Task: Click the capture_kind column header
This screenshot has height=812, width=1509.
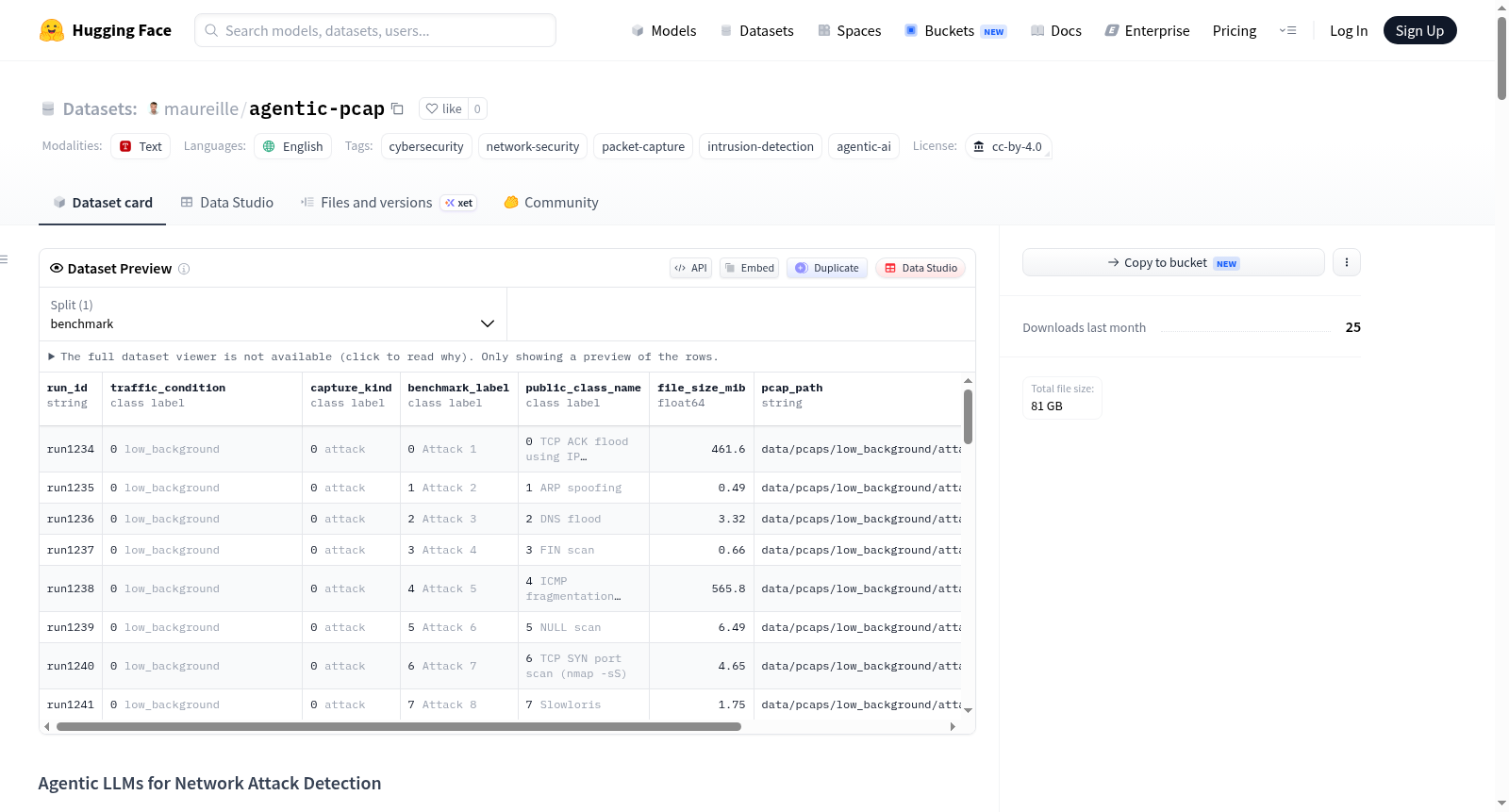Action: pos(352,396)
